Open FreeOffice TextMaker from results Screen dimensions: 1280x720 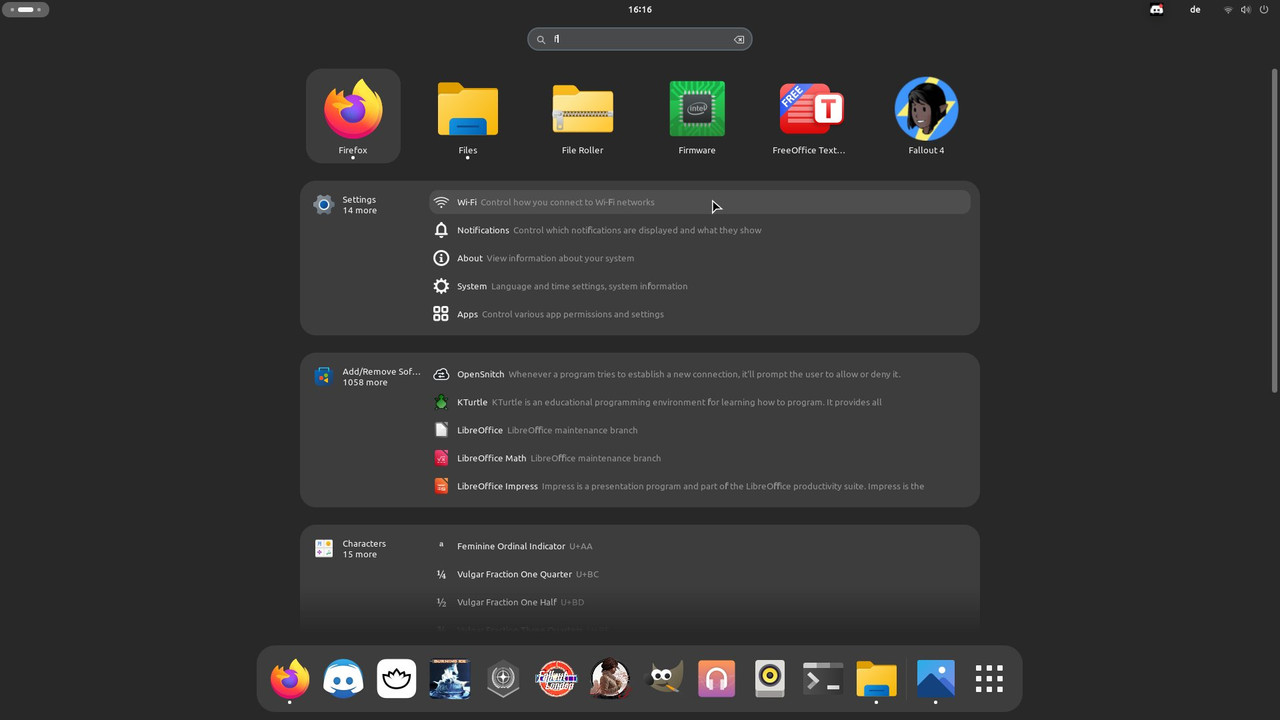[x=811, y=116]
